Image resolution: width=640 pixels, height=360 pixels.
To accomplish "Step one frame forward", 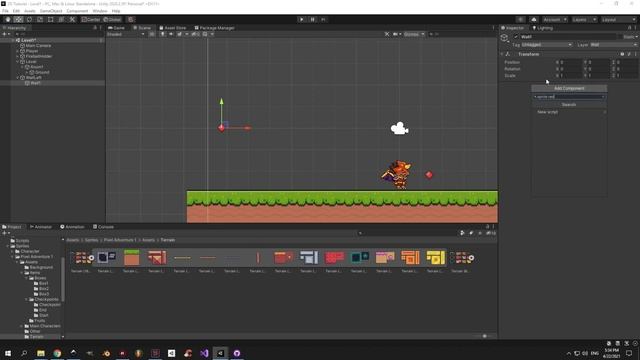I will [x=323, y=20].
